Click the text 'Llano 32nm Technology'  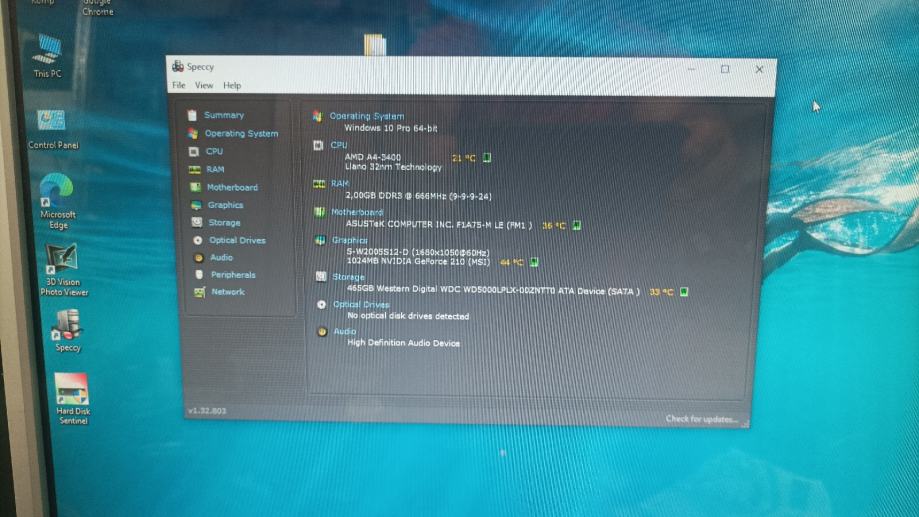[x=393, y=167]
